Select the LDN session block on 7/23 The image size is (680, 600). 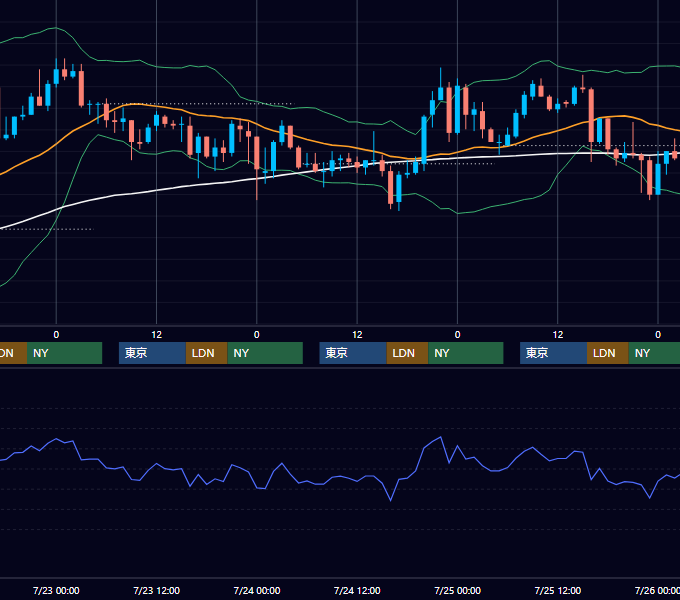tap(206, 353)
